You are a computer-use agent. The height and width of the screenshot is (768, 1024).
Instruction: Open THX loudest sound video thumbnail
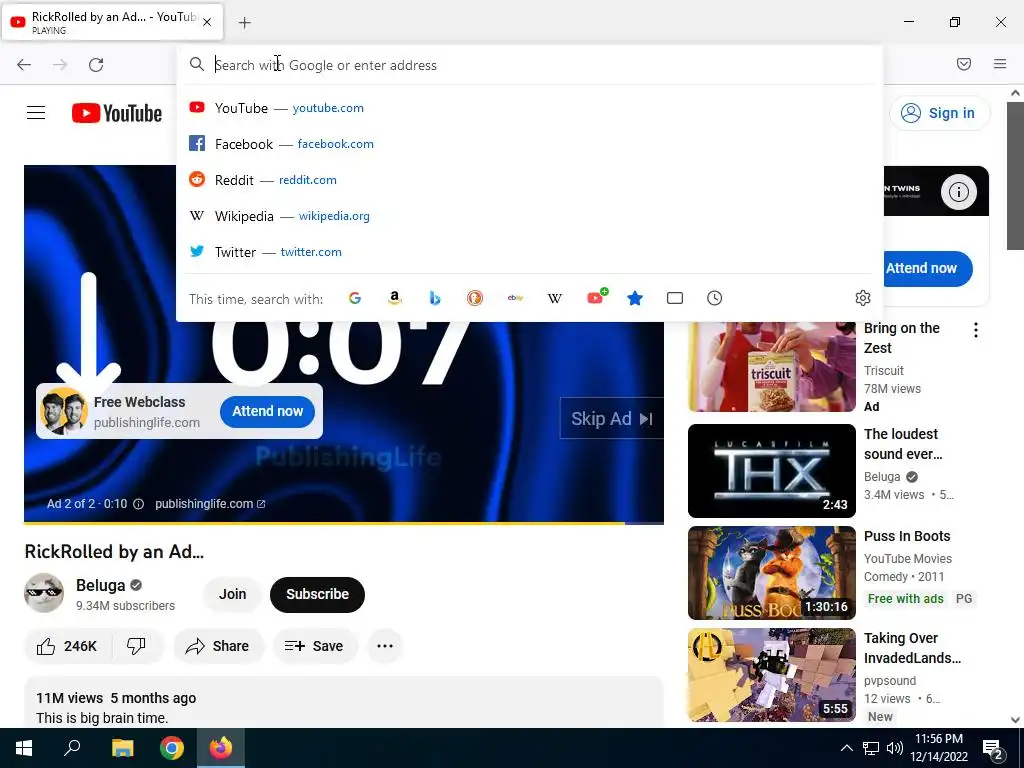(x=772, y=471)
